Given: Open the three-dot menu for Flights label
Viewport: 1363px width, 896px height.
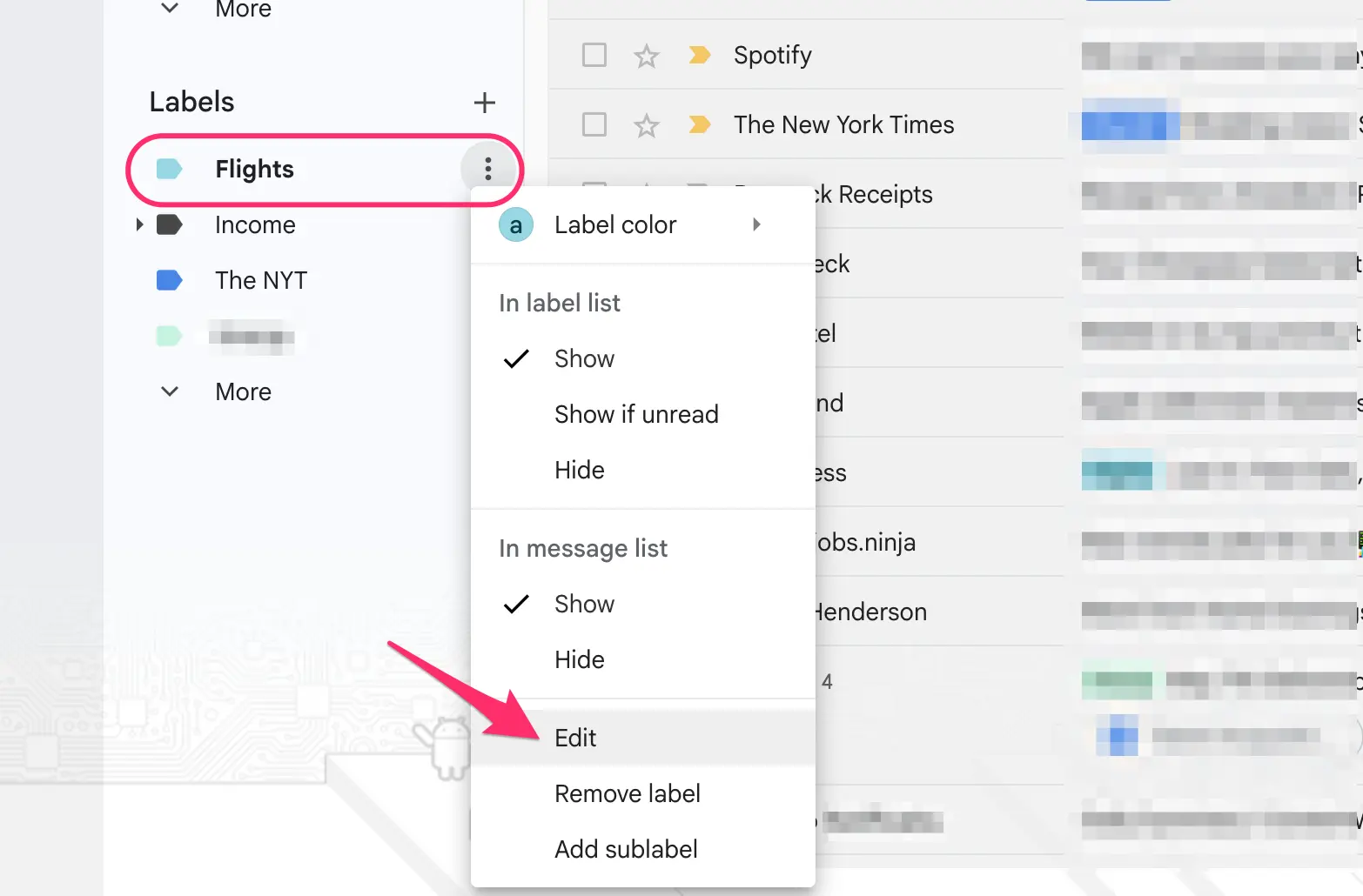Looking at the screenshot, I should 489,170.
